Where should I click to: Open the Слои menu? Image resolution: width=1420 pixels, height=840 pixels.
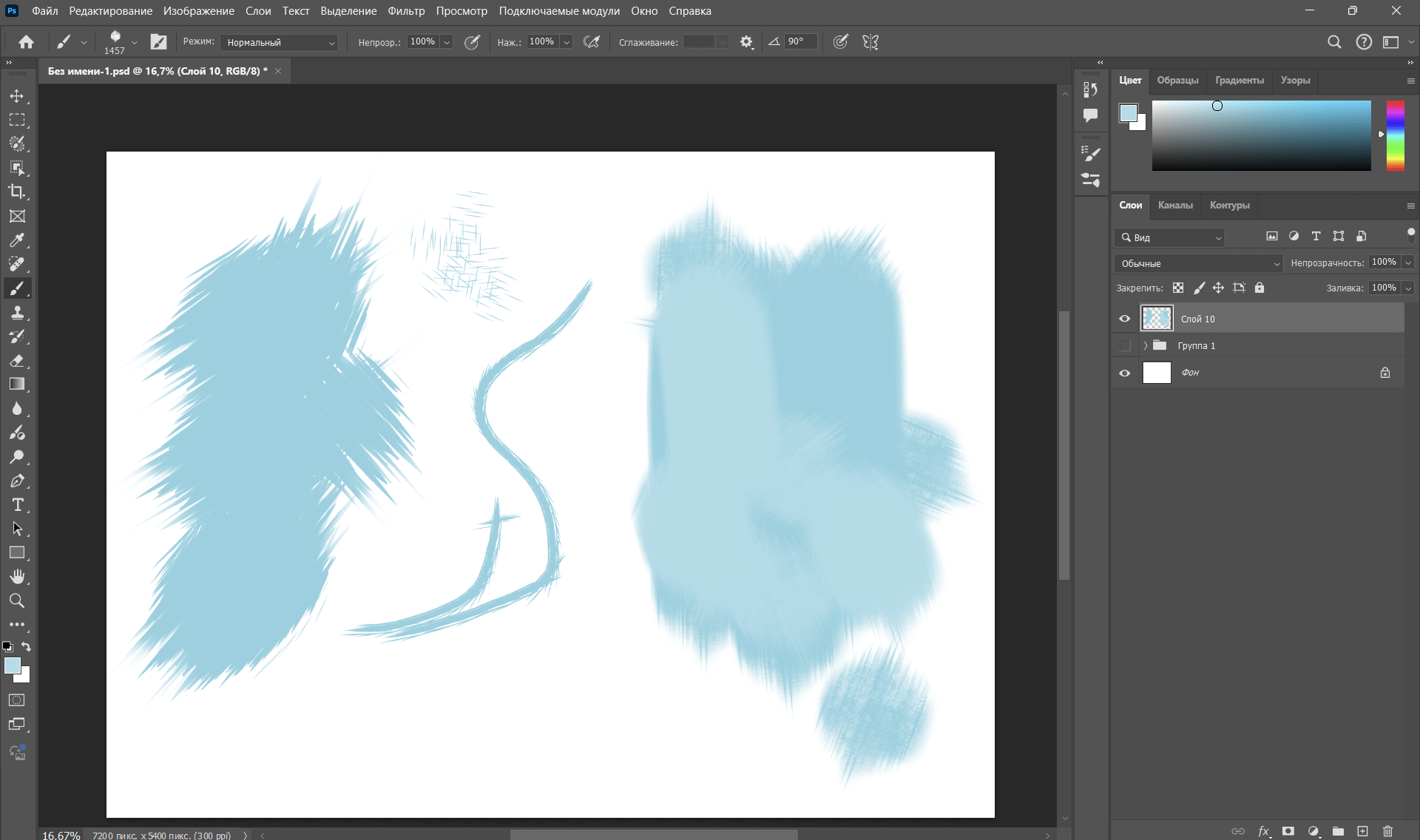tap(258, 11)
